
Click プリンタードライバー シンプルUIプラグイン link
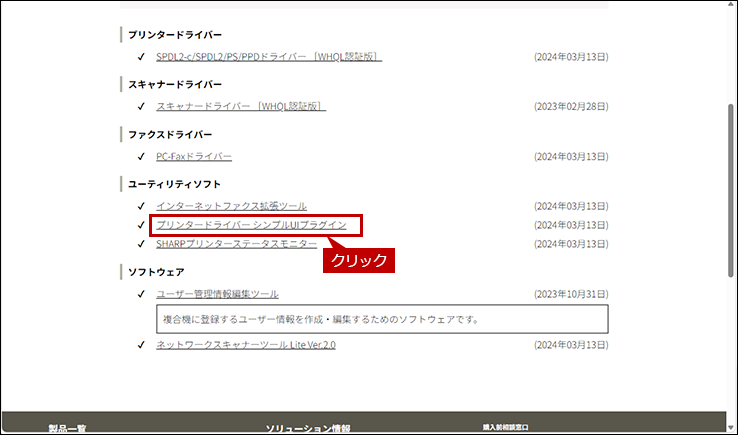tap(251, 225)
